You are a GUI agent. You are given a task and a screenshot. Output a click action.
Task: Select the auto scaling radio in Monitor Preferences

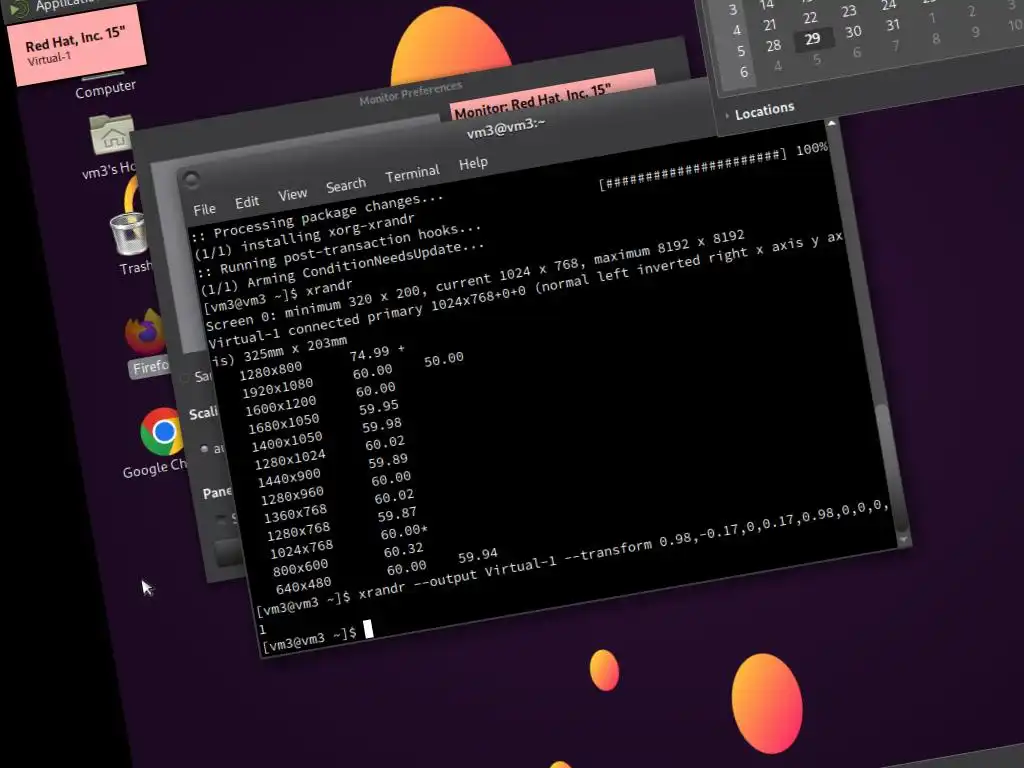(x=204, y=449)
